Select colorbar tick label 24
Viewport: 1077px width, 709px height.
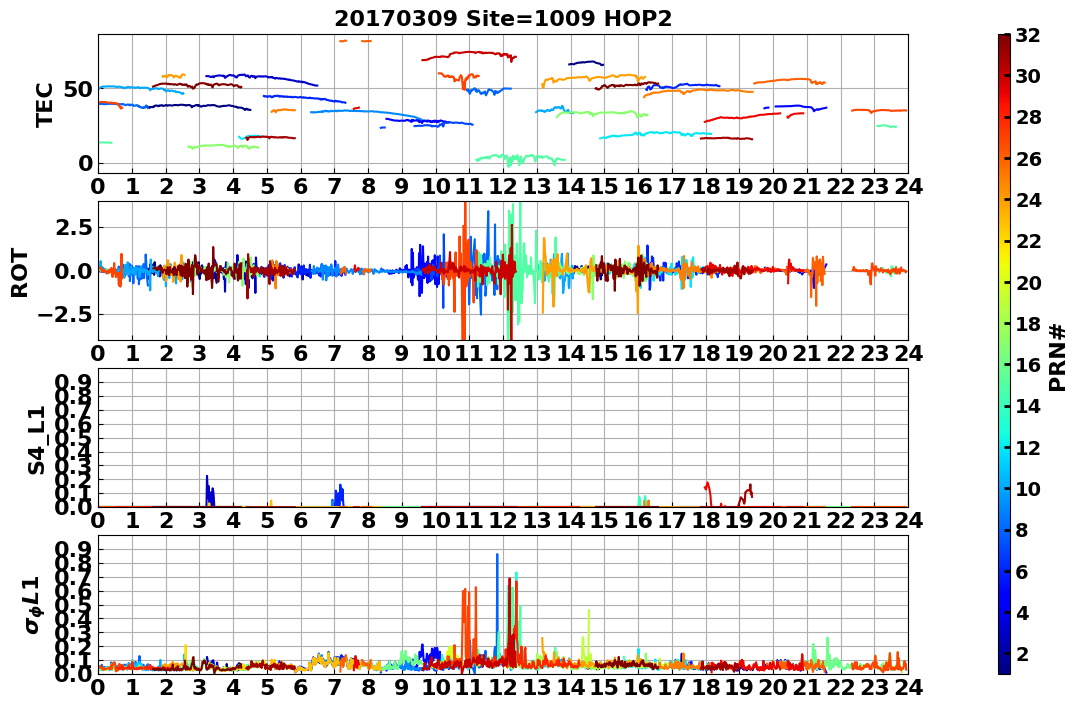pyautogui.click(x=1028, y=200)
